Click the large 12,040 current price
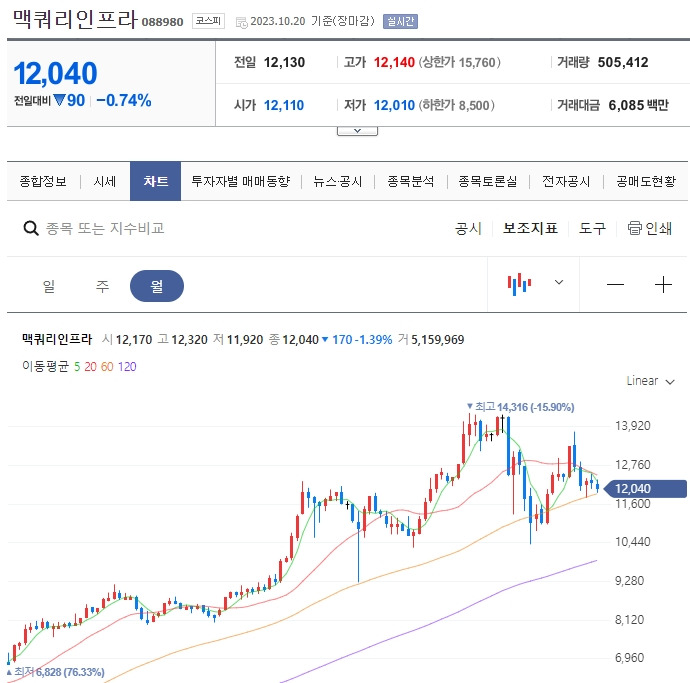Viewport: 690px width, 683px height. click(x=55, y=73)
